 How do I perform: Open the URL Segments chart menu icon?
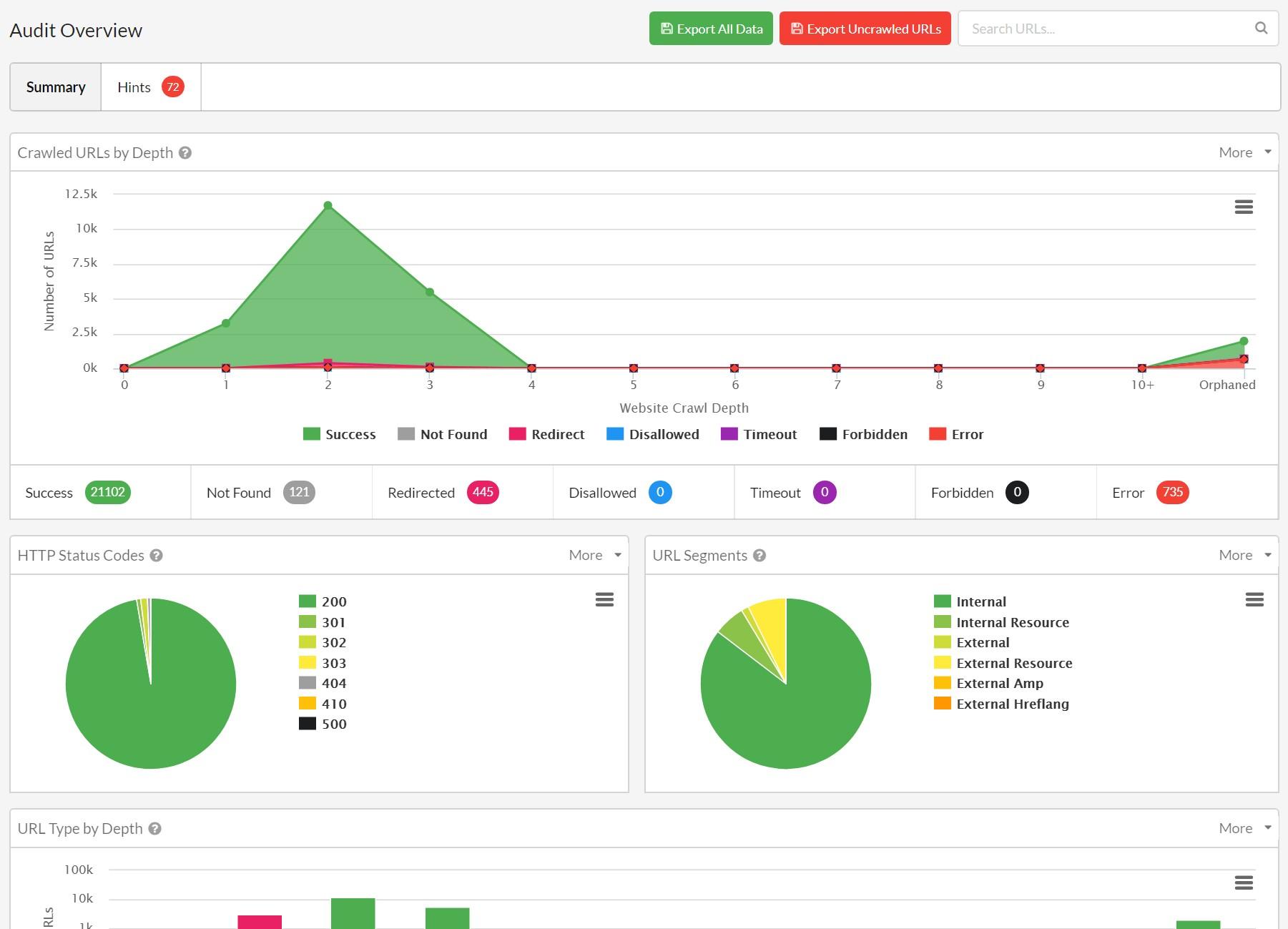tap(1255, 599)
